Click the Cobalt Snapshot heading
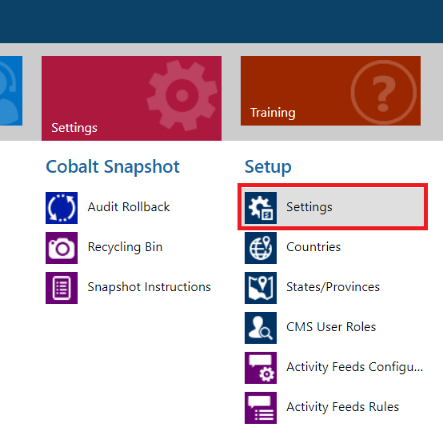 coord(113,167)
